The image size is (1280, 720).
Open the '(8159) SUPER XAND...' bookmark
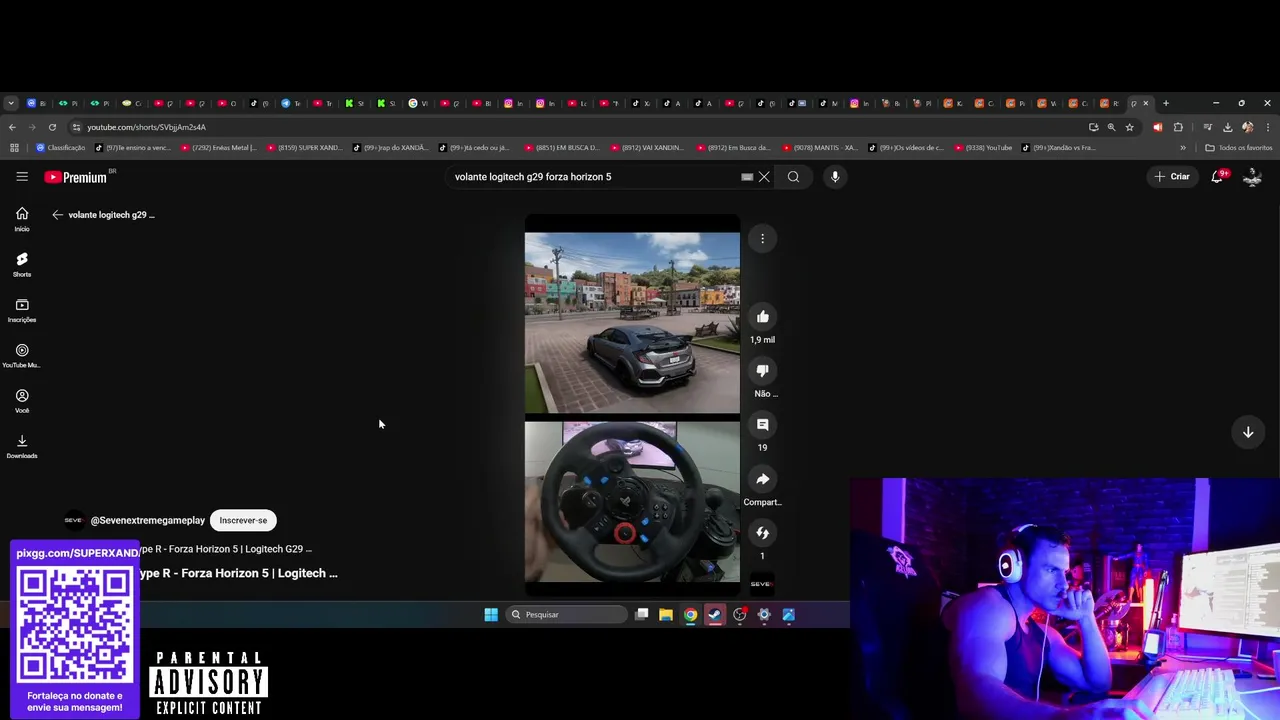pos(305,148)
